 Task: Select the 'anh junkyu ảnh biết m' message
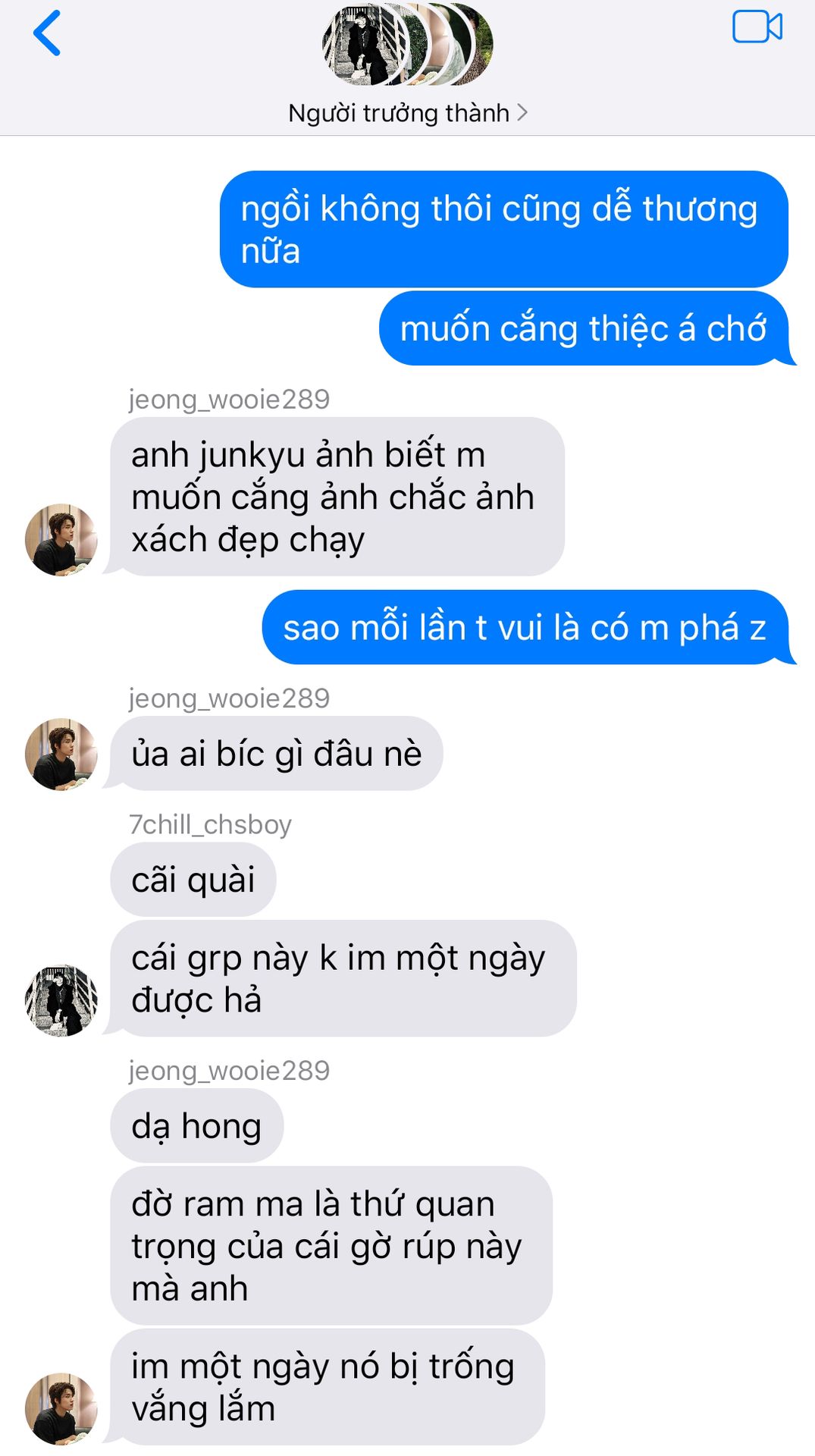337,497
